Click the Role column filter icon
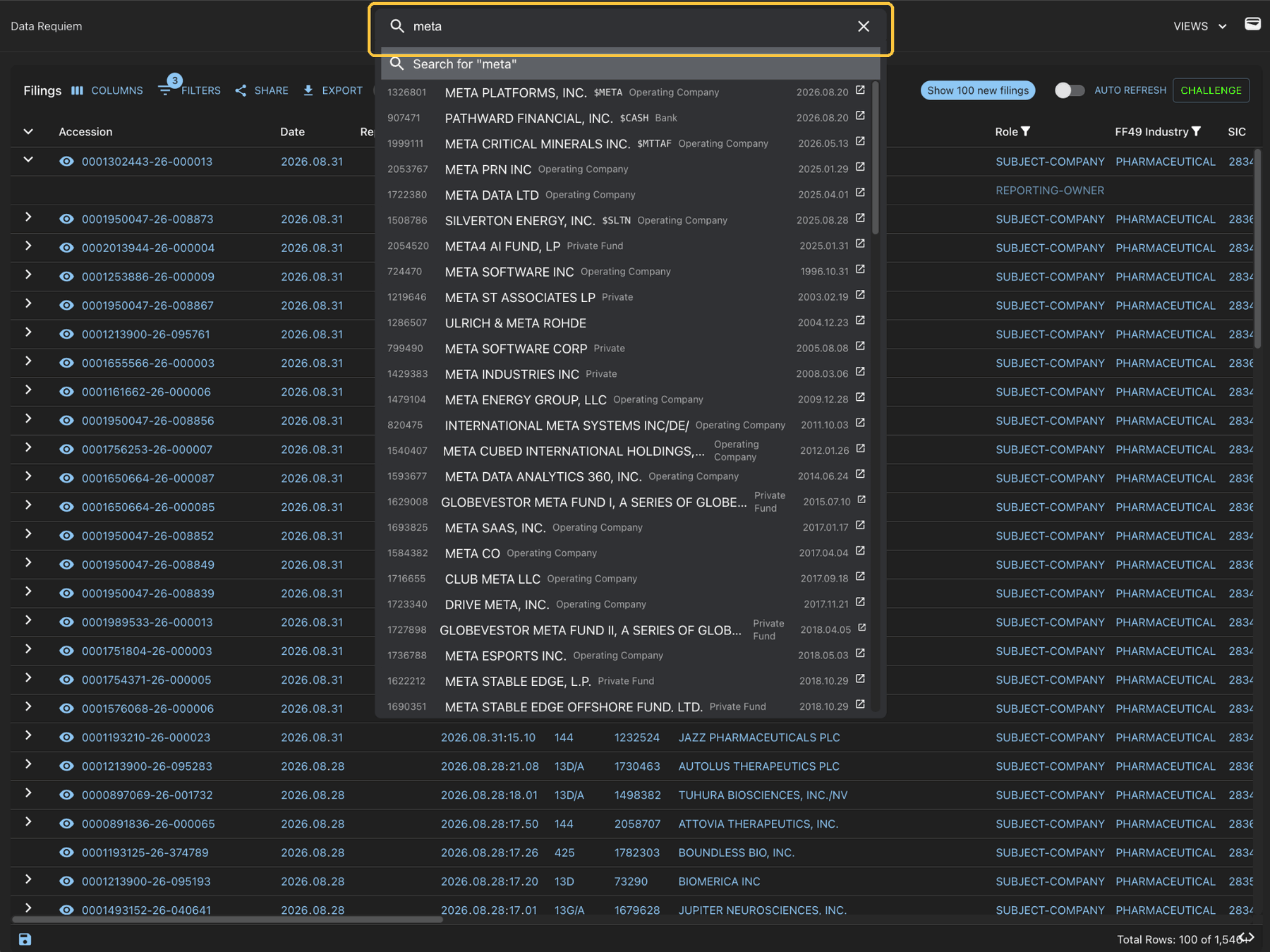 point(1026,131)
